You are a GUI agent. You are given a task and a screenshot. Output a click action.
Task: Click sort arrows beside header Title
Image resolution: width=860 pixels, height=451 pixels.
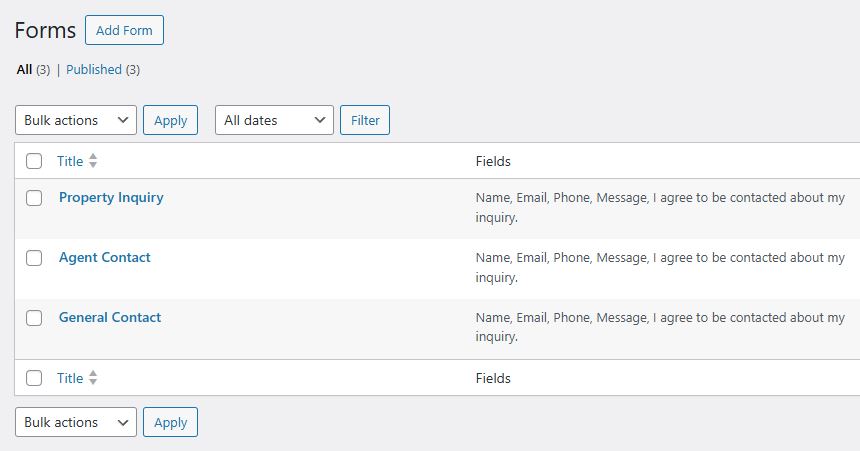point(93,161)
